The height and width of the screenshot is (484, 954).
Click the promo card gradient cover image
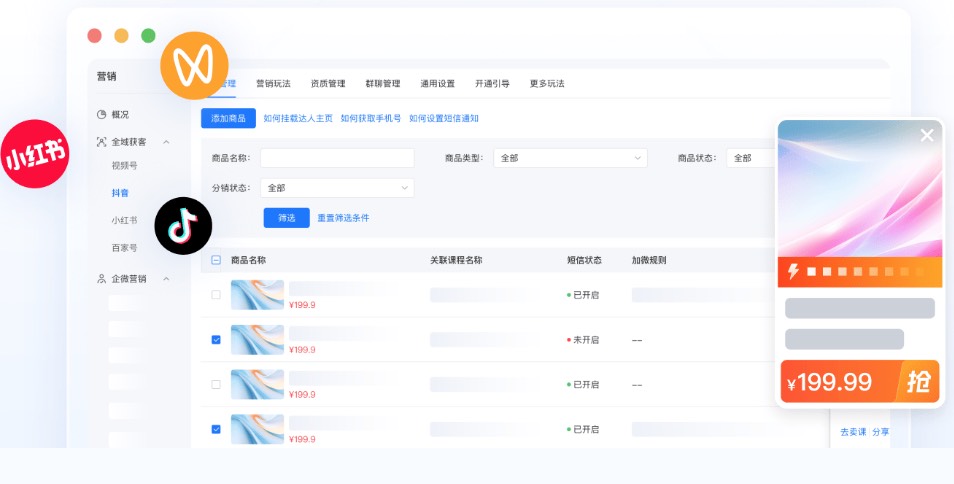coord(860,188)
